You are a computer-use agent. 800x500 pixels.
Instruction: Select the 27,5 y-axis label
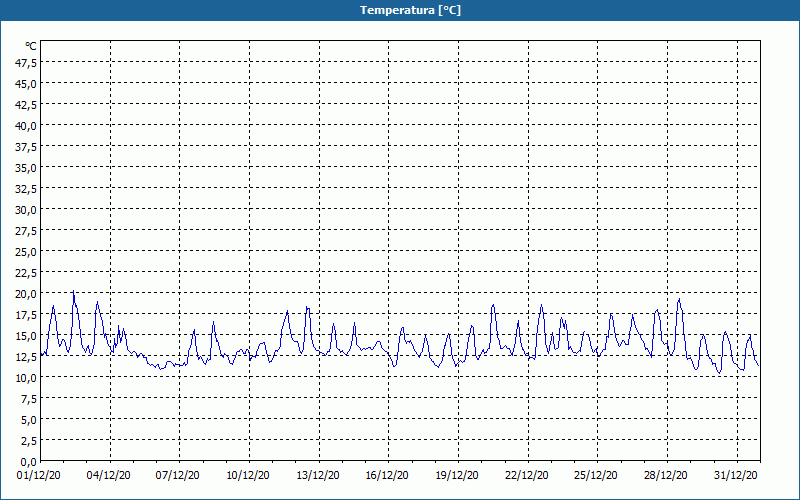pos(27,231)
